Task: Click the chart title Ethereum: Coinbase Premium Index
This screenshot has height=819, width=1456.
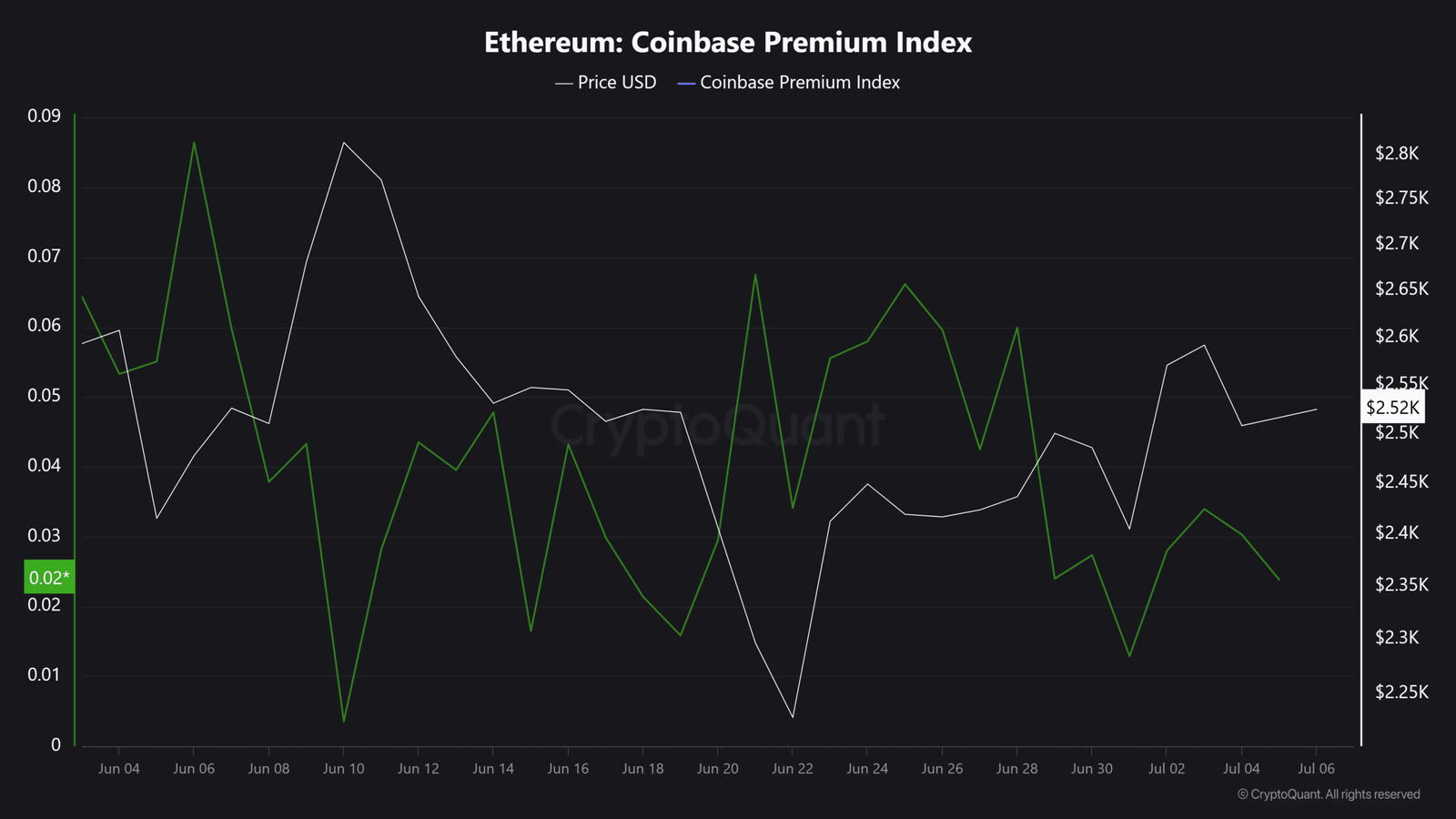Action: pos(728,43)
